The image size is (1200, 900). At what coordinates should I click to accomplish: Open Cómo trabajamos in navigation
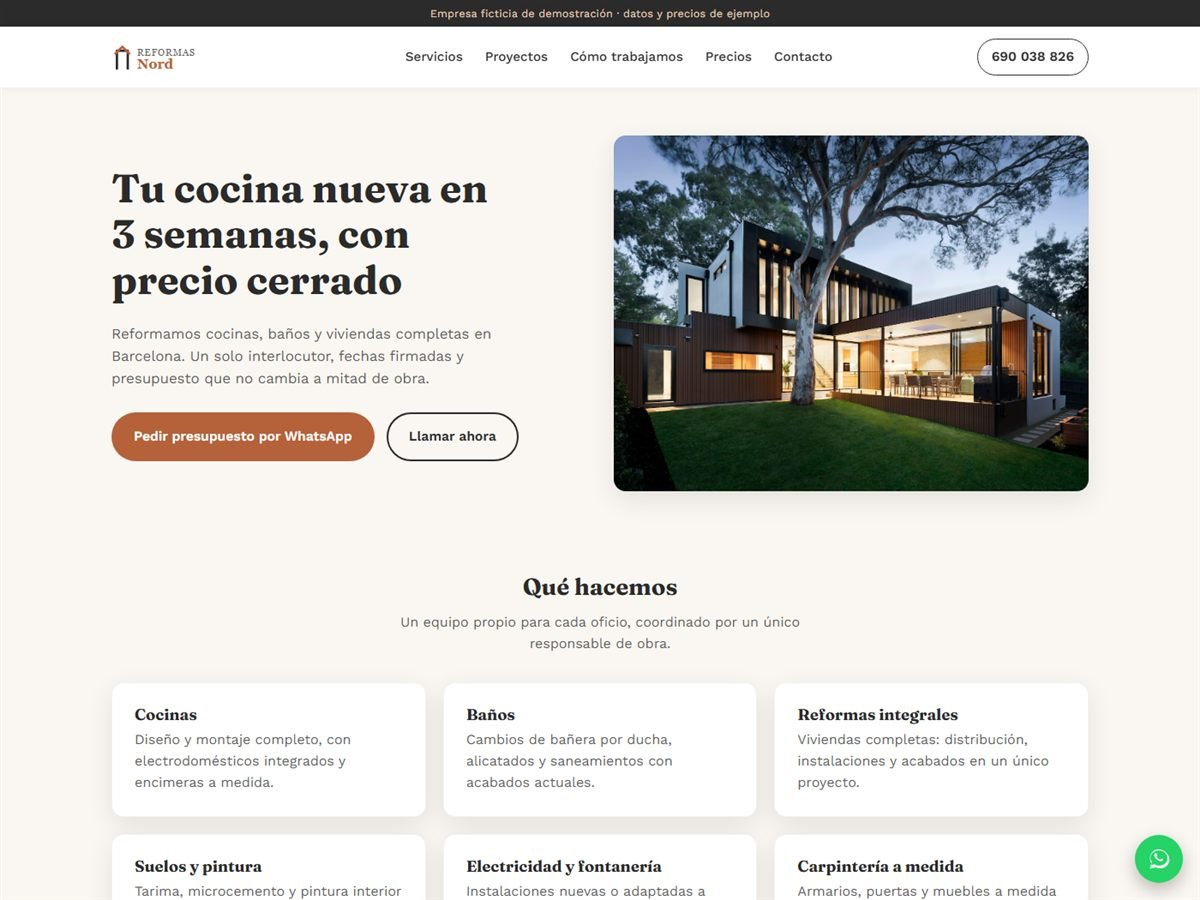626,57
